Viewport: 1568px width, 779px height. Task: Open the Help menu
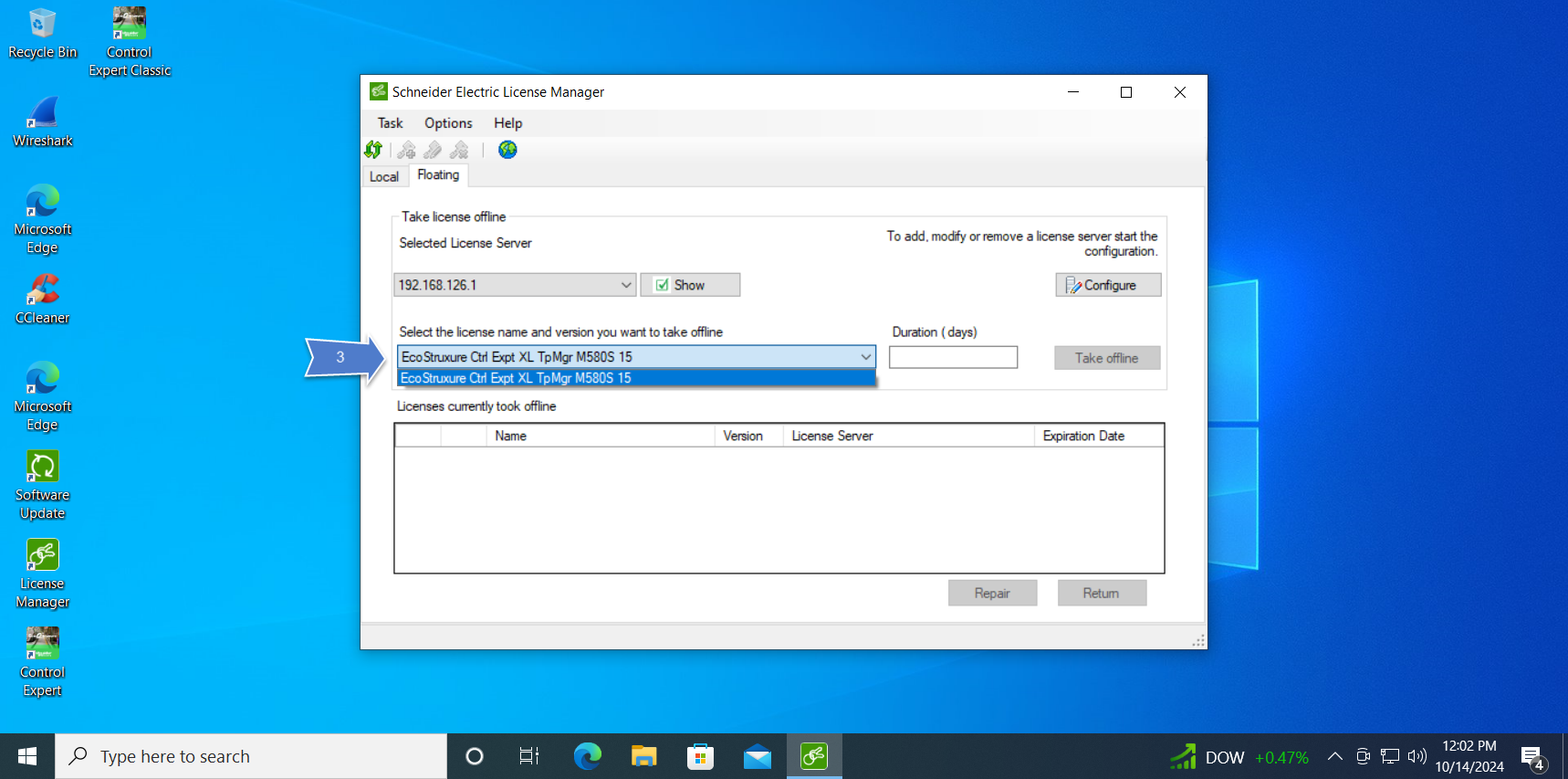pos(508,123)
